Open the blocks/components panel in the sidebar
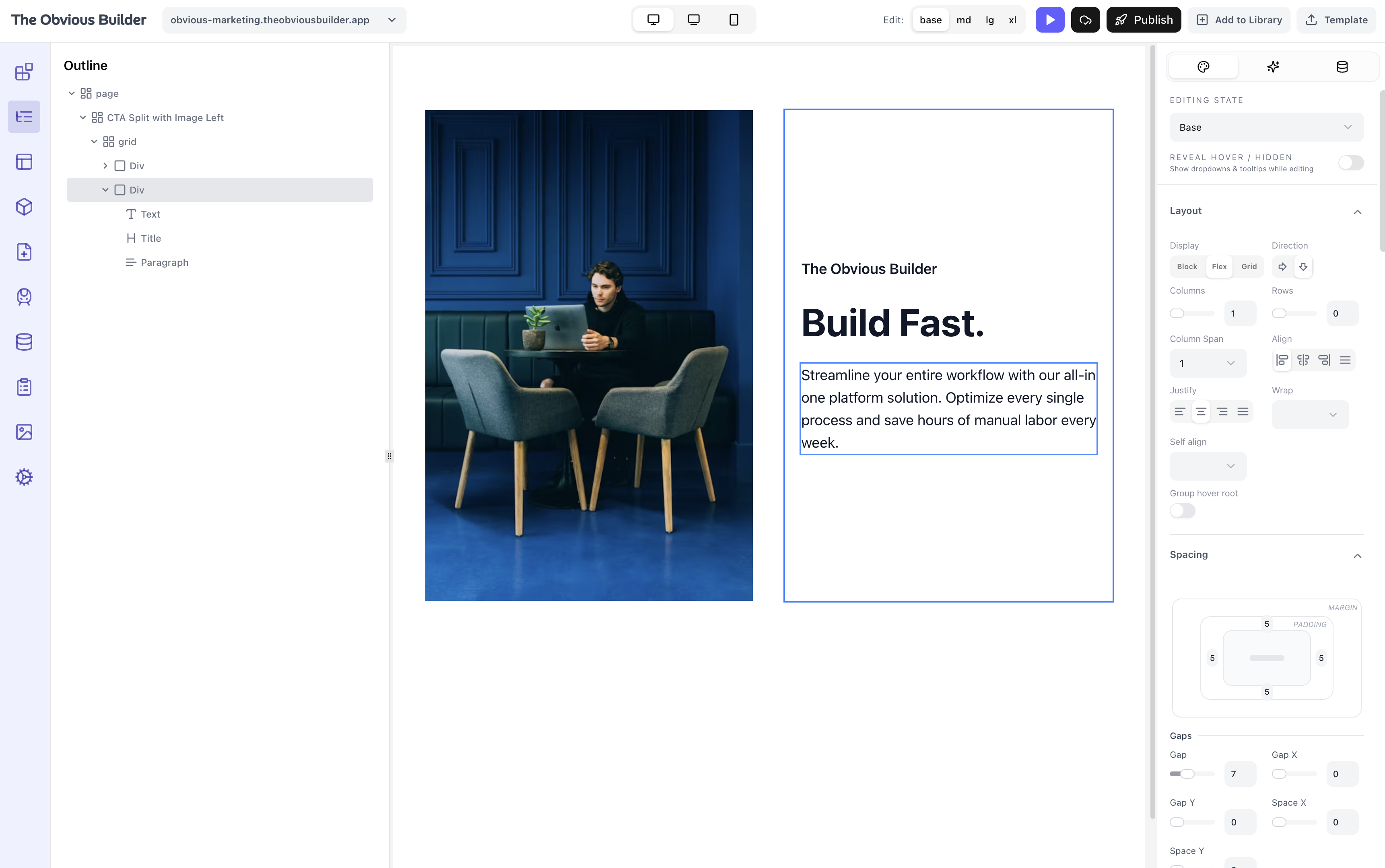The image size is (1385, 868). click(x=24, y=71)
